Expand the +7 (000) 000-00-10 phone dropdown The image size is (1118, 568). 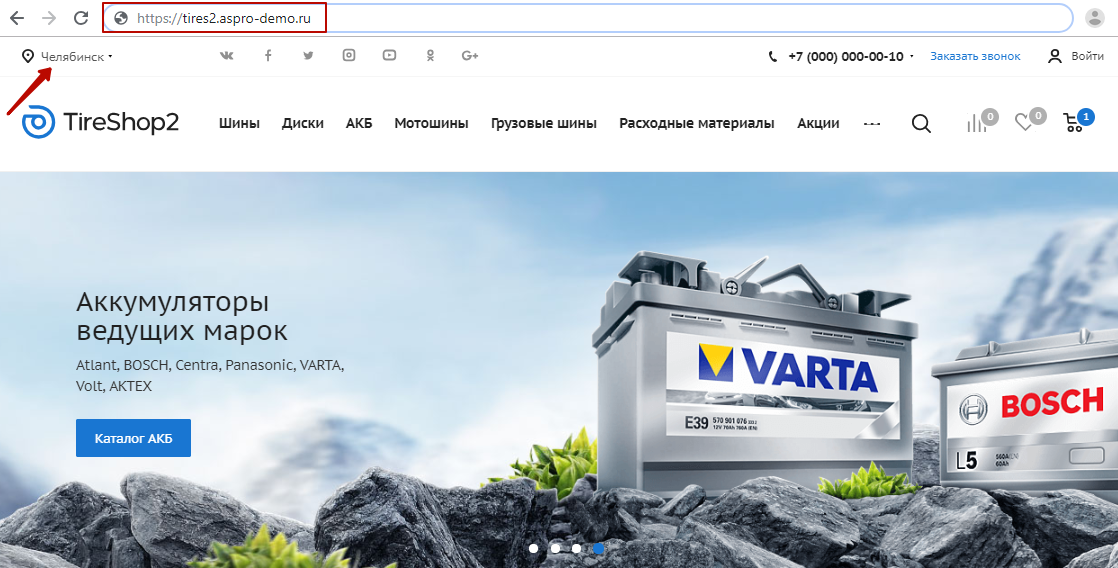point(851,56)
